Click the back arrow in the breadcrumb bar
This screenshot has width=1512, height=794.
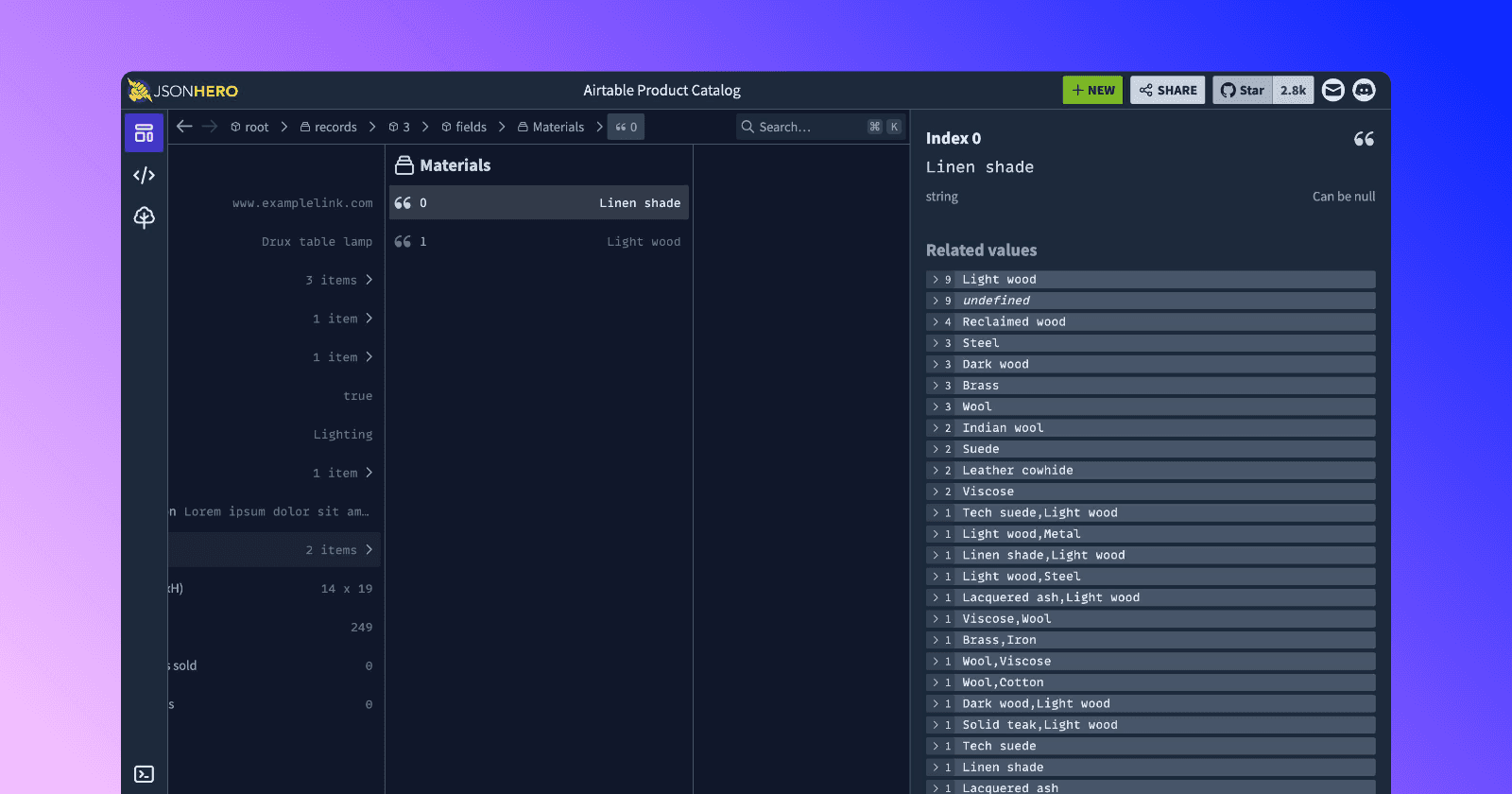tap(184, 127)
